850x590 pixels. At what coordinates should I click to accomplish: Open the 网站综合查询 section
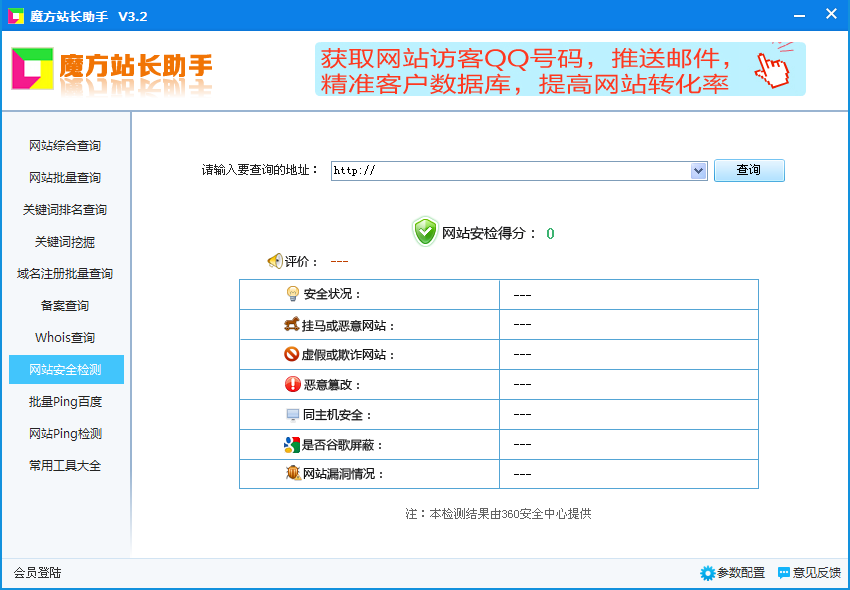point(65,145)
